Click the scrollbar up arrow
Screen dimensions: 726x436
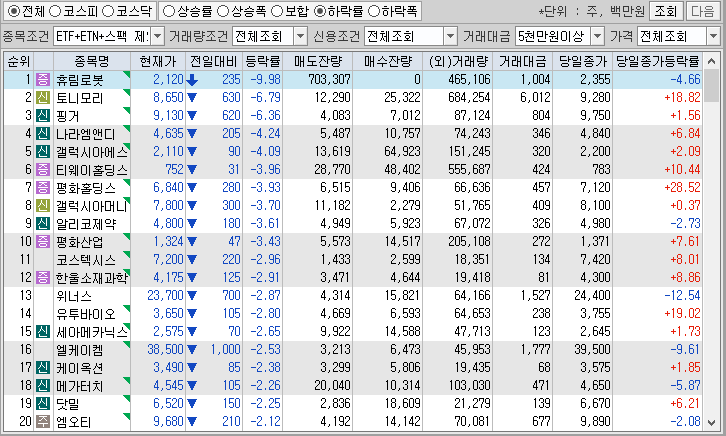point(711,61)
